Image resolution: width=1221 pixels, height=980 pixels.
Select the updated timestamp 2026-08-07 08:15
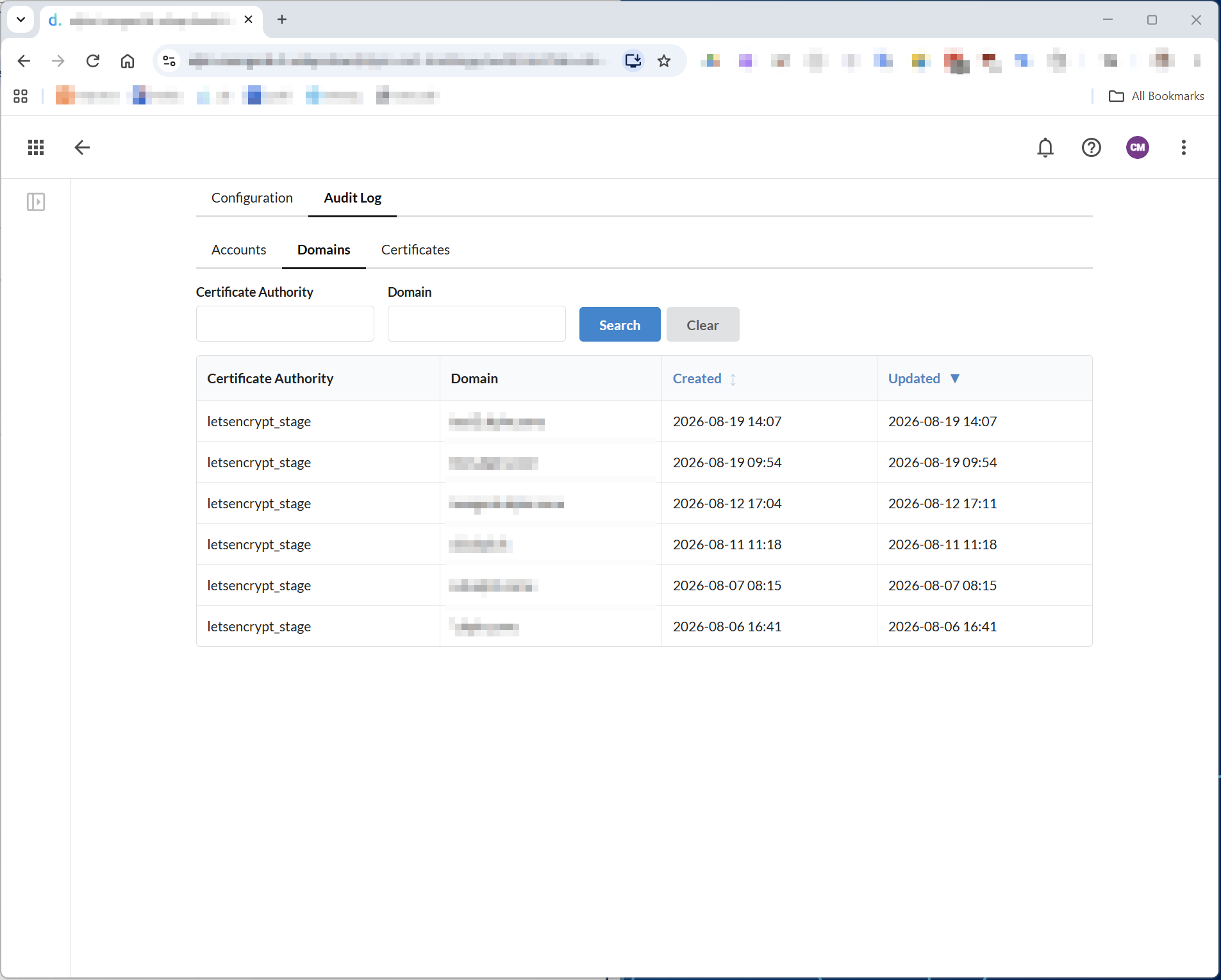pos(943,586)
